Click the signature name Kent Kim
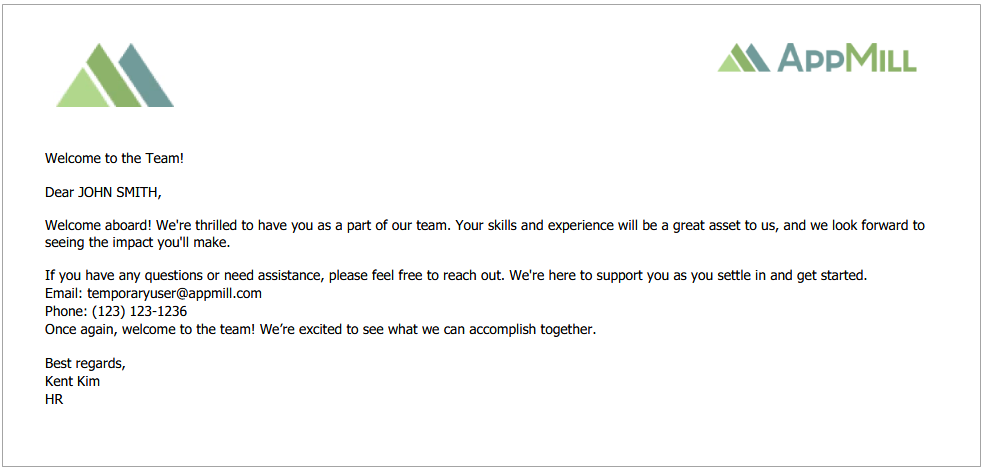 72,381
